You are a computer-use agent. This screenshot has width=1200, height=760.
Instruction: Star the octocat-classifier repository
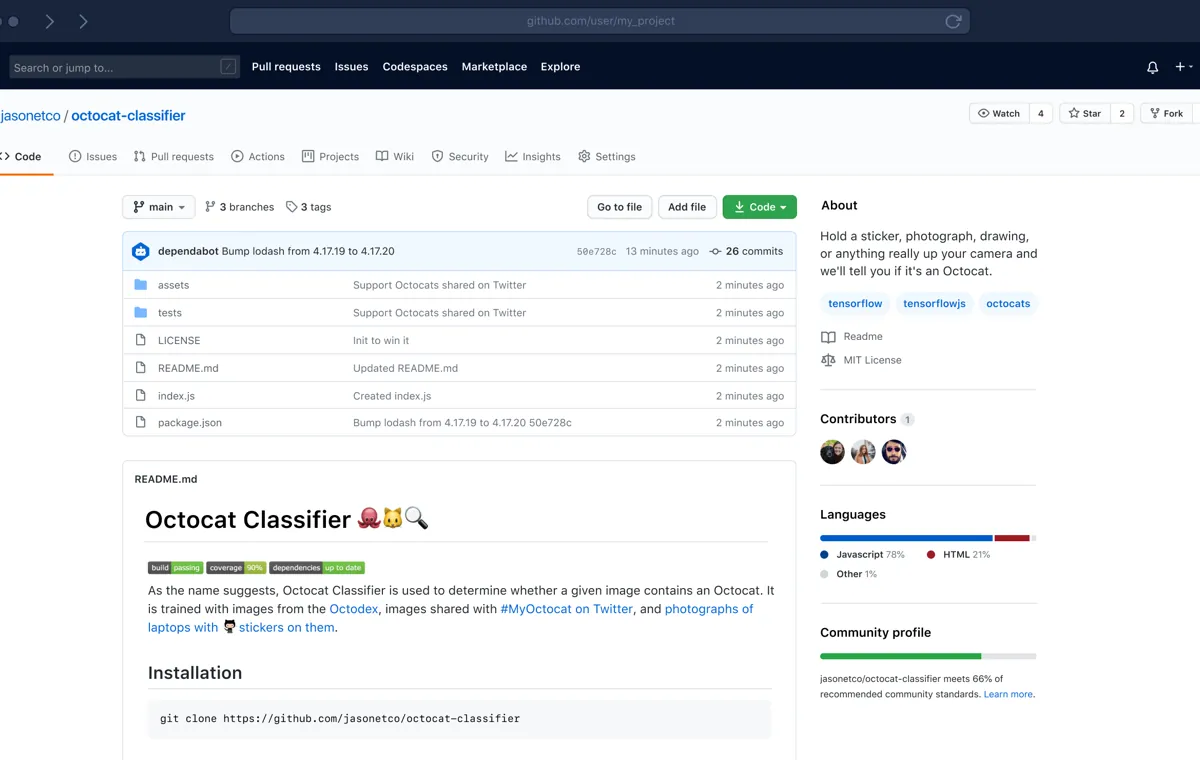(1084, 113)
